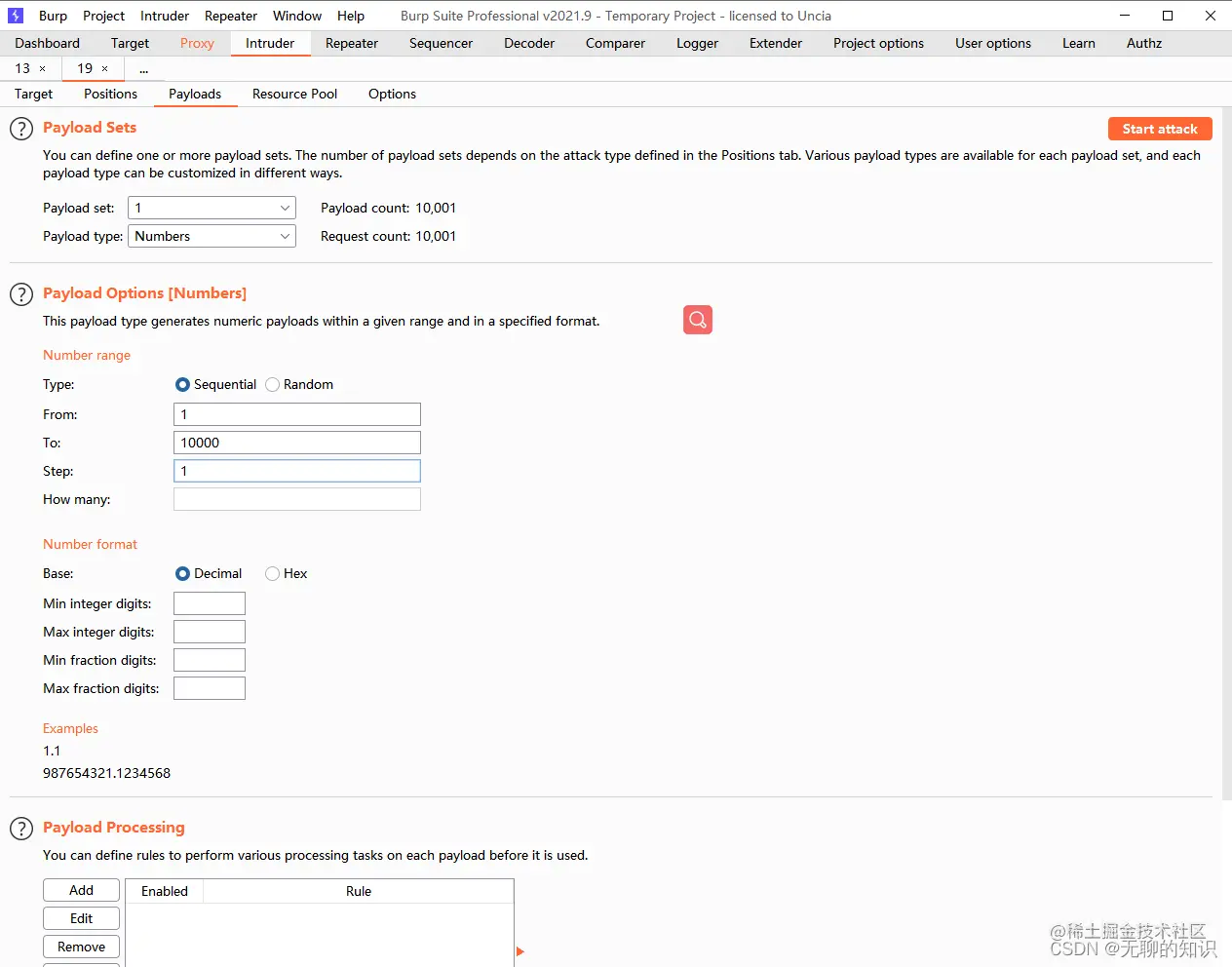Select Sequential number type
1232x967 pixels.
click(x=182, y=384)
